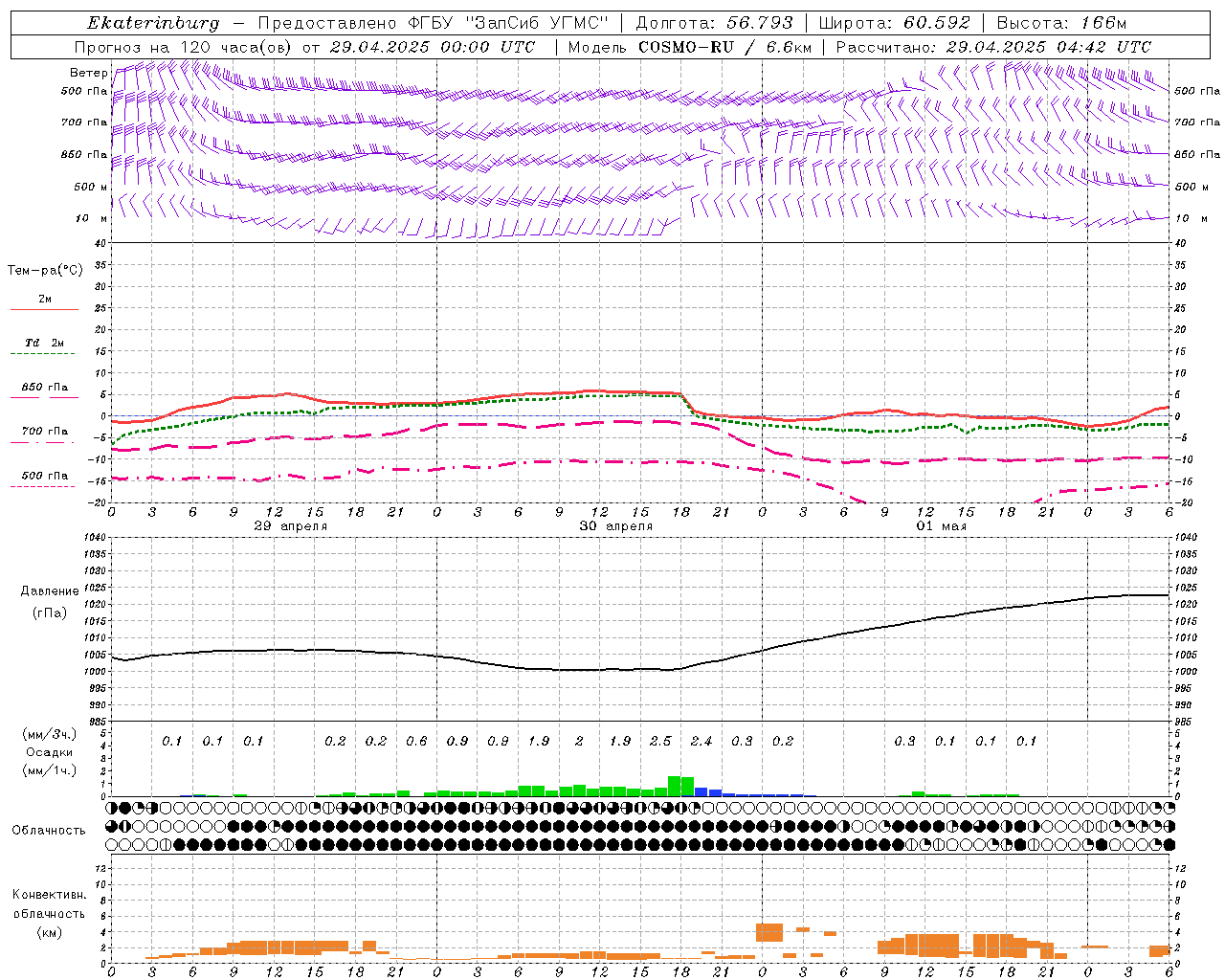Click the Ekaterinburg title text

click(x=153, y=23)
